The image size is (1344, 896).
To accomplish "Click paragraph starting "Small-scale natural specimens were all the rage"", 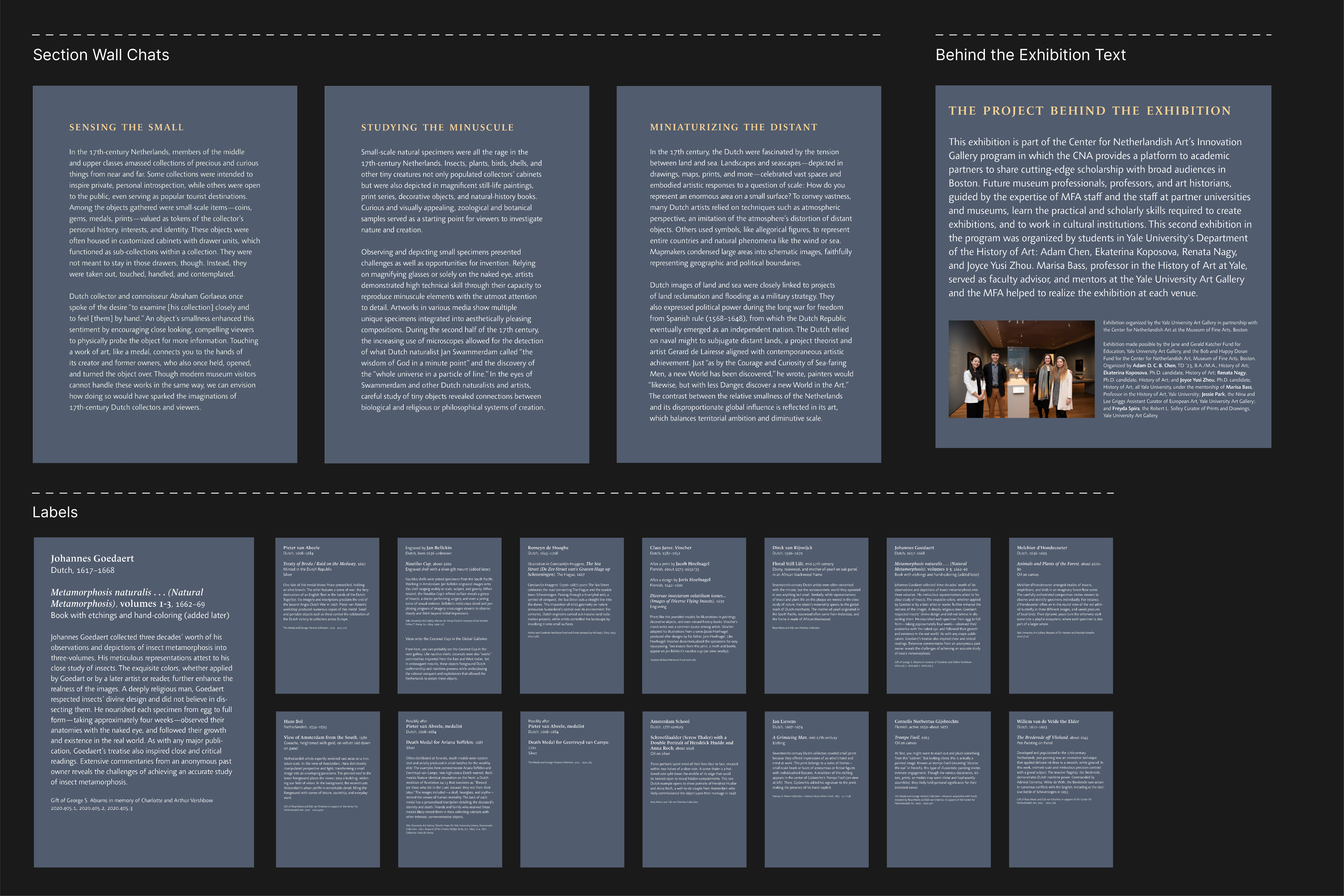I will (452, 191).
